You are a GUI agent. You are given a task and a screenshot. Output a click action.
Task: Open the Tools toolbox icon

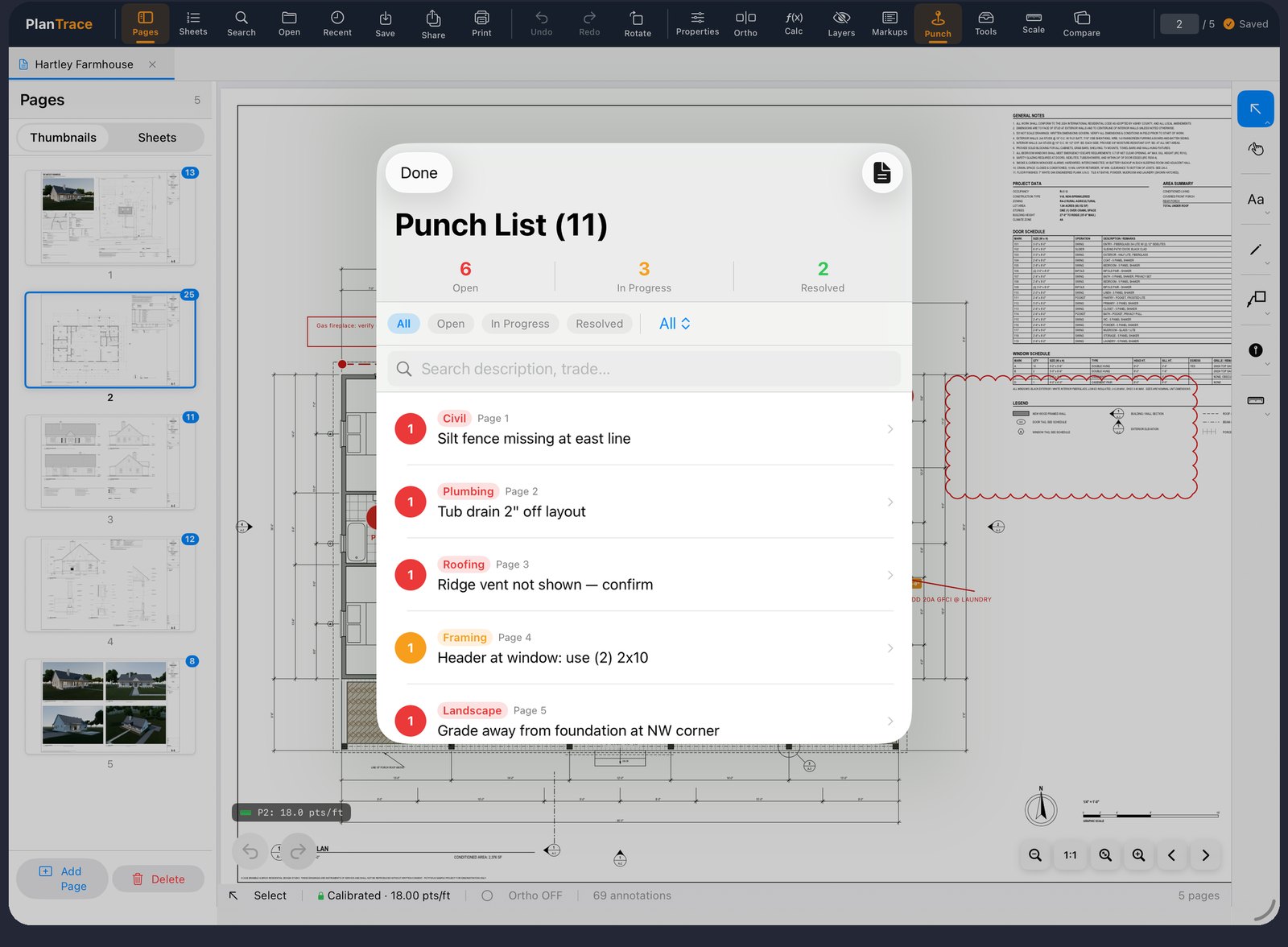tap(985, 23)
